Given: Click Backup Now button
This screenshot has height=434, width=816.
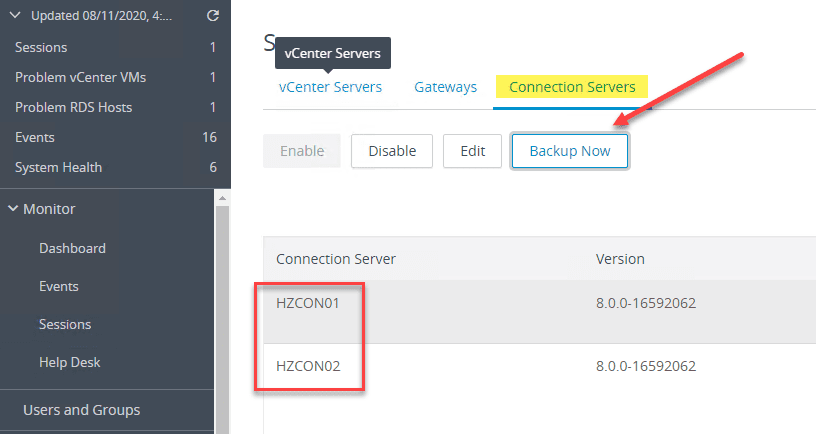Looking at the screenshot, I should click(570, 151).
